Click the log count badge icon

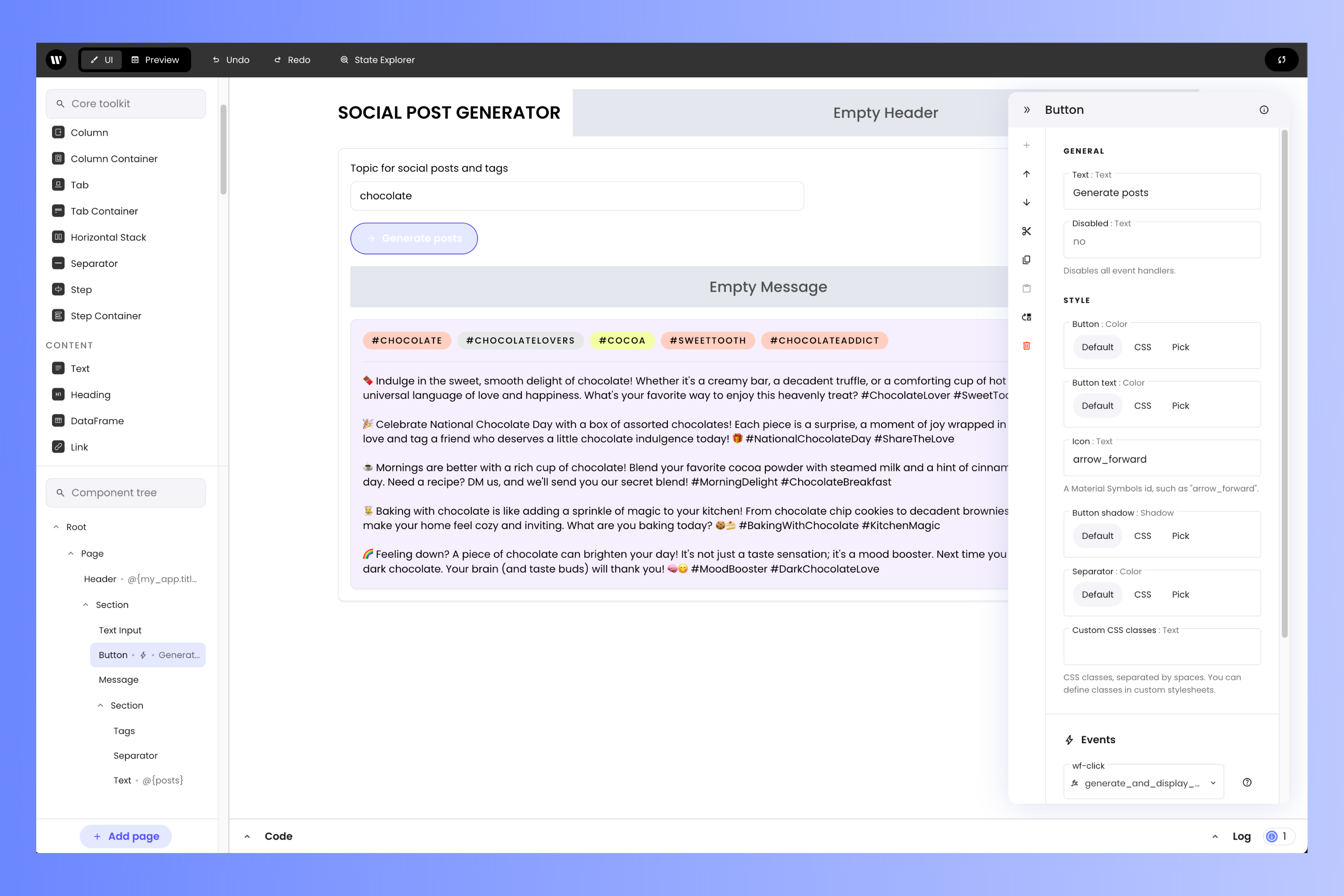click(1271, 836)
